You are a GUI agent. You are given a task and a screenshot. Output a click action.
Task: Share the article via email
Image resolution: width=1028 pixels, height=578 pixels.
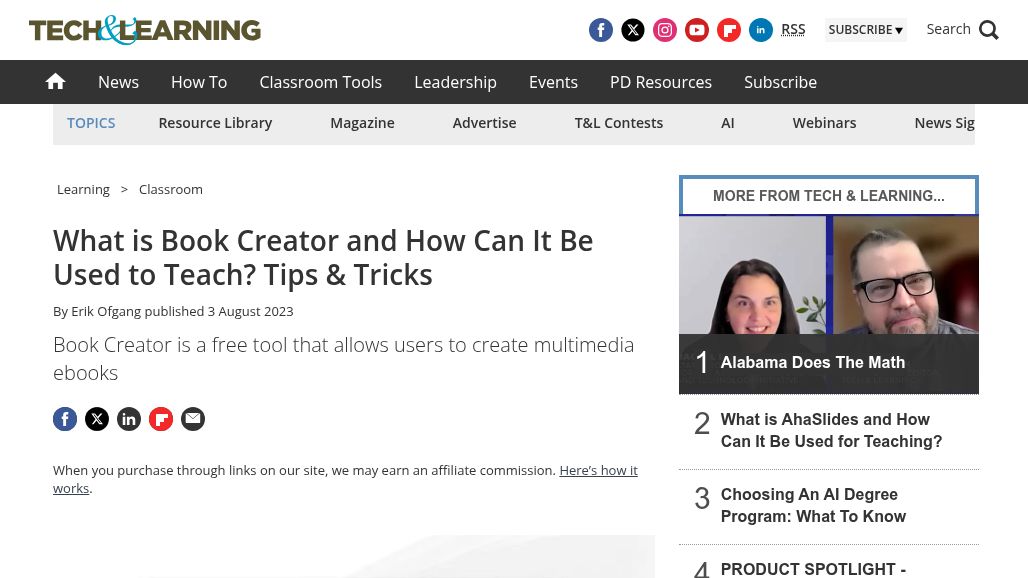click(x=193, y=419)
